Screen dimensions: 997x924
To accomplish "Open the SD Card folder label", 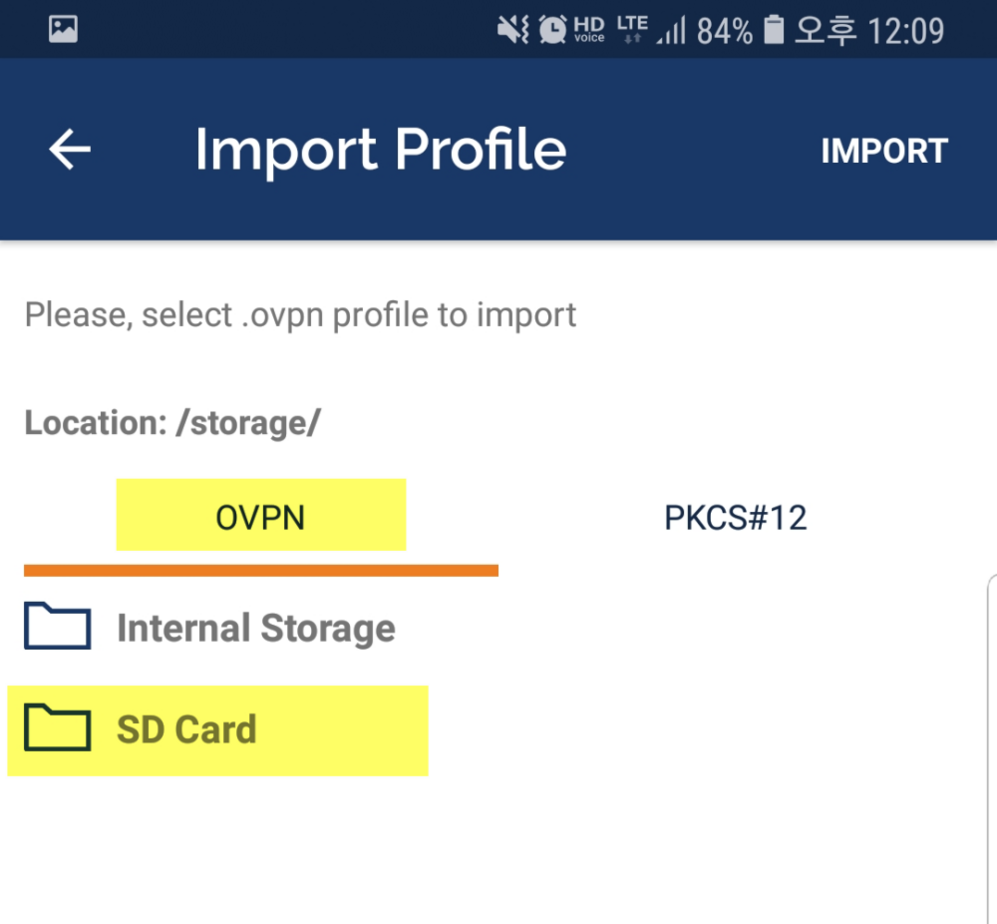I will pos(187,729).
